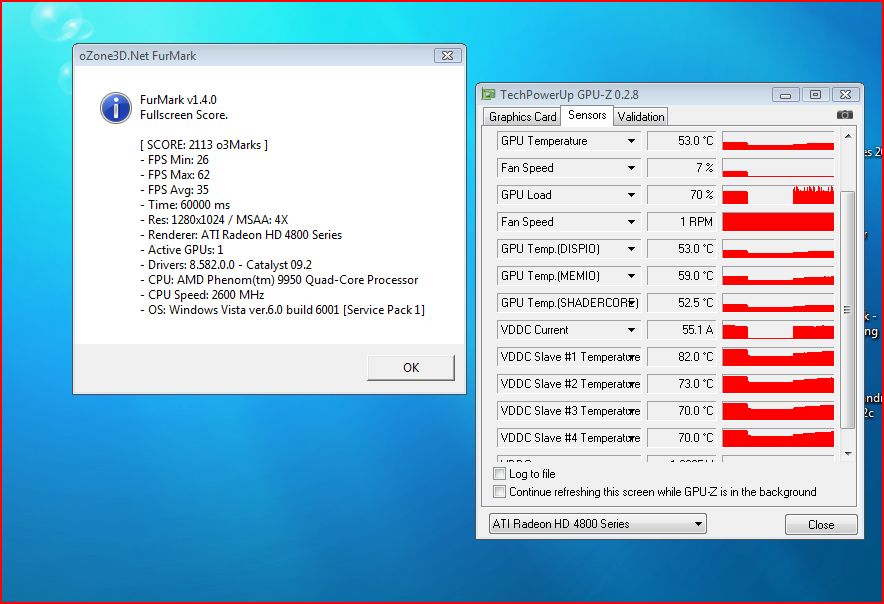Click the sensors list scrollbar thumb
The height and width of the screenshot is (604, 884).
coord(847,309)
